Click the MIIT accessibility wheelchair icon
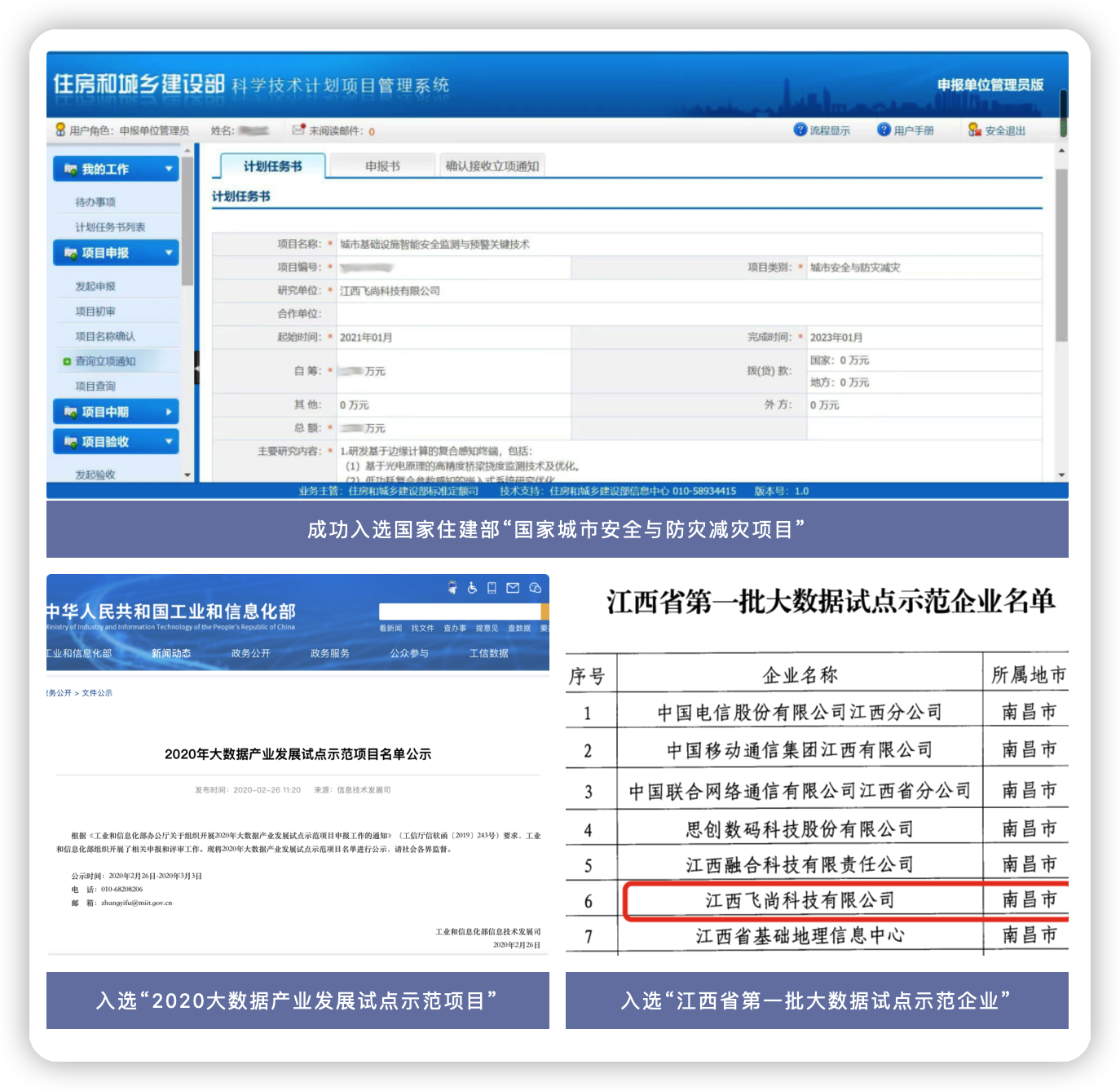This screenshot has height=1091, width=1120. click(x=472, y=587)
